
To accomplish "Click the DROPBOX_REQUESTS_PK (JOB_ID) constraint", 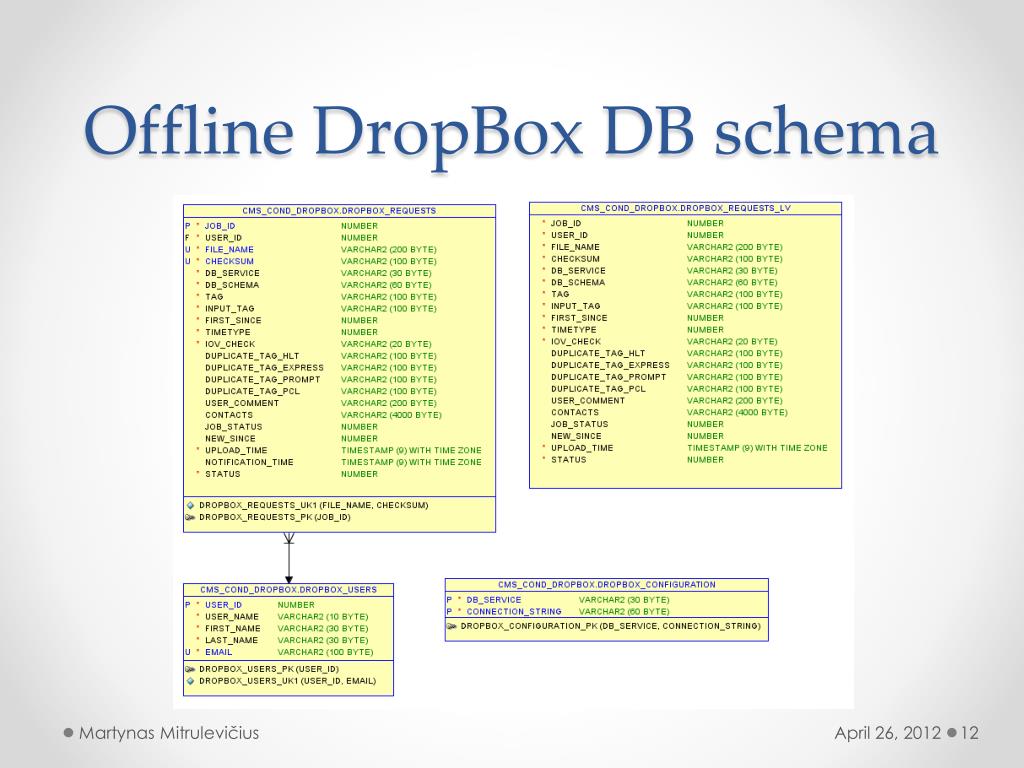I will tap(275, 517).
